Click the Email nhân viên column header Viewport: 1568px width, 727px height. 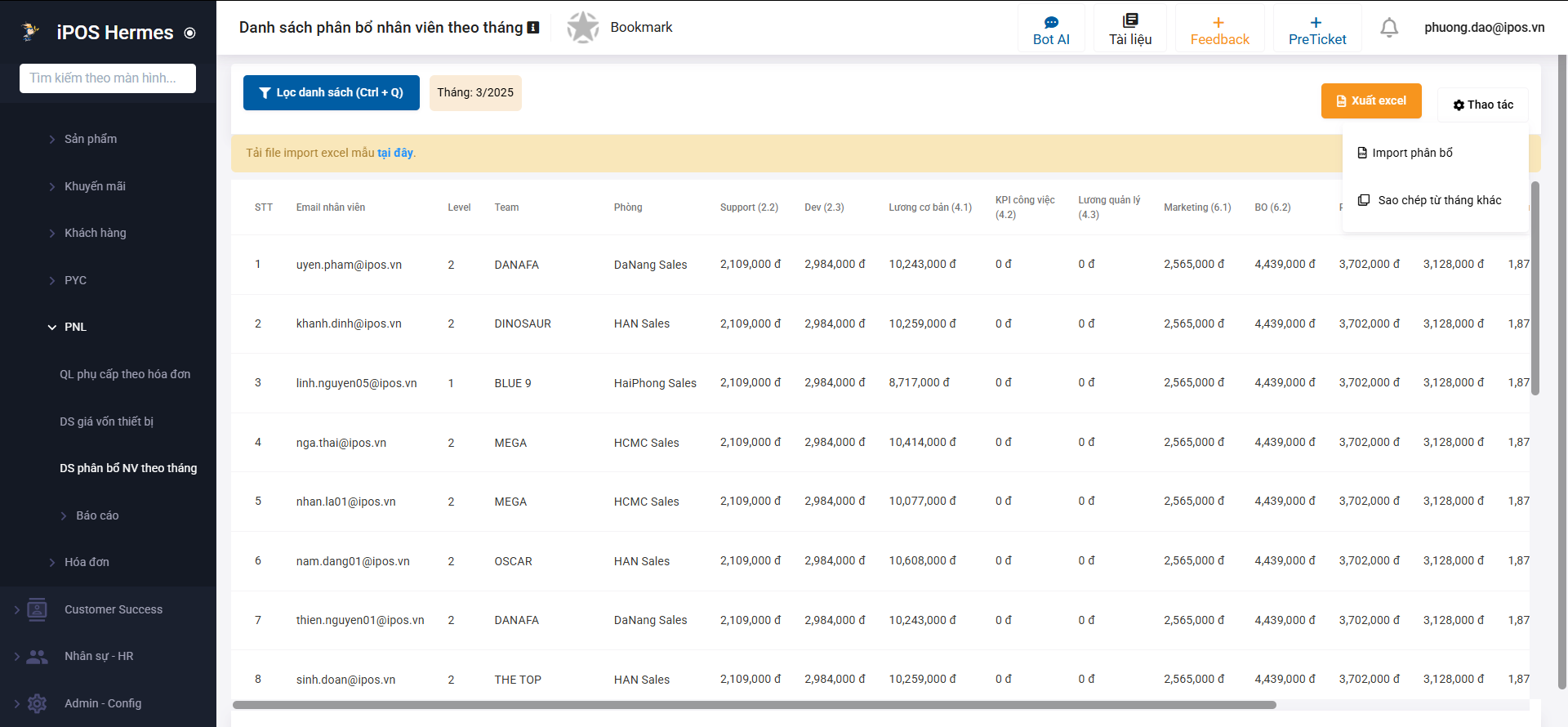pyautogui.click(x=331, y=207)
